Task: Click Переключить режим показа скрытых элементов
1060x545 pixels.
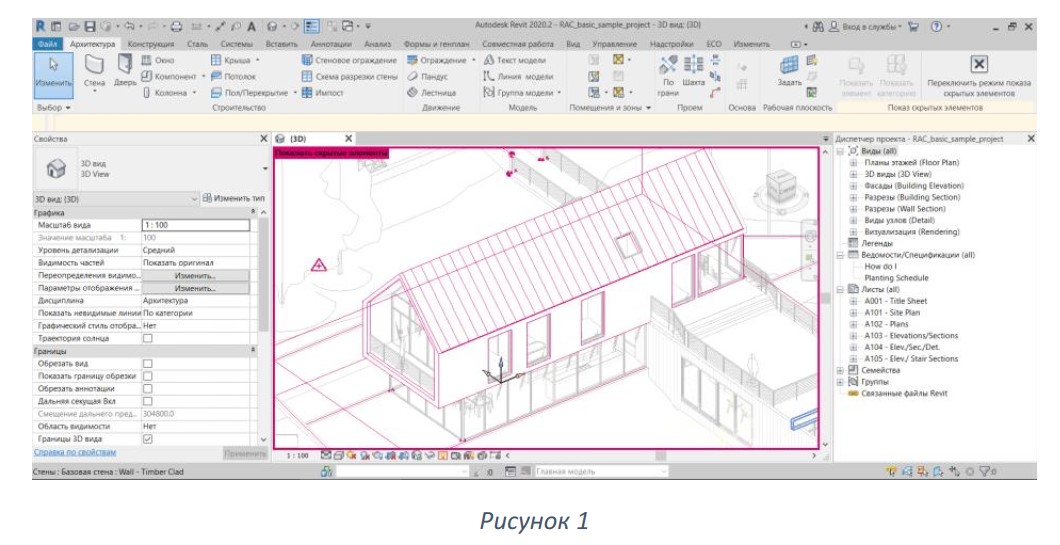Action: 978,75
